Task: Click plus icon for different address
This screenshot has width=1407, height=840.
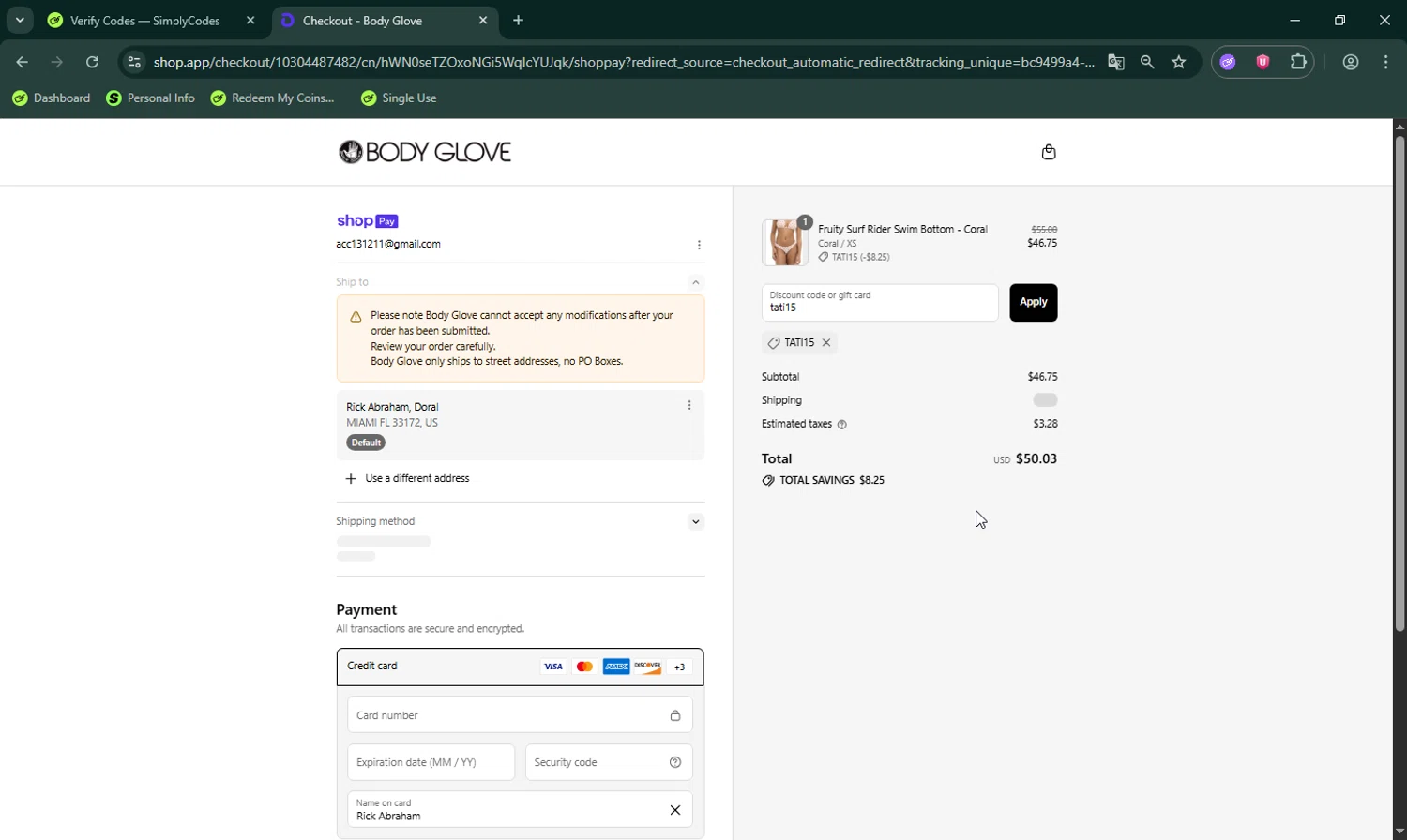Action: [x=351, y=478]
